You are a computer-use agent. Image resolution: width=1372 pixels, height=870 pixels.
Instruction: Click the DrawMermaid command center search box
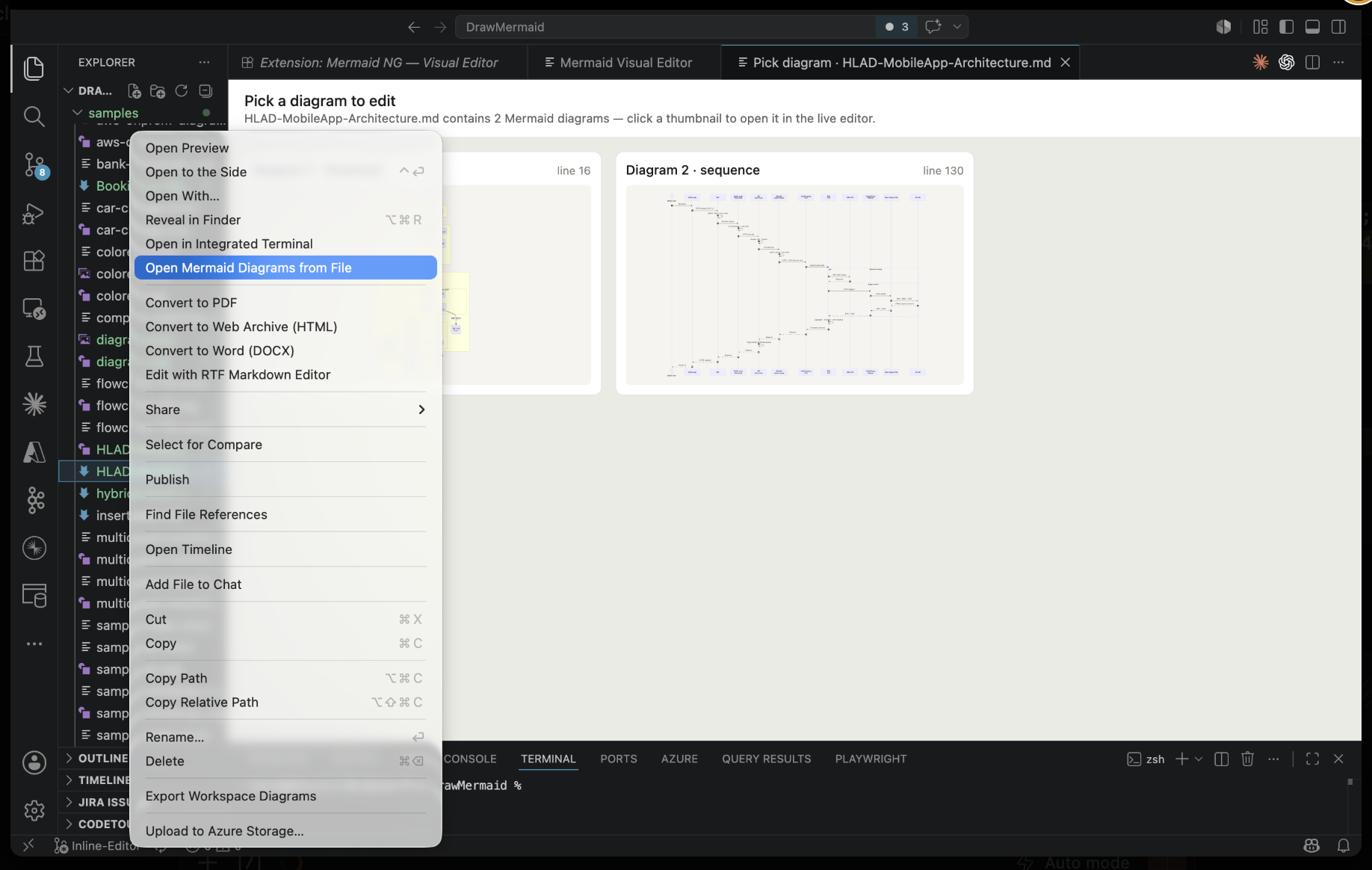pos(665,27)
